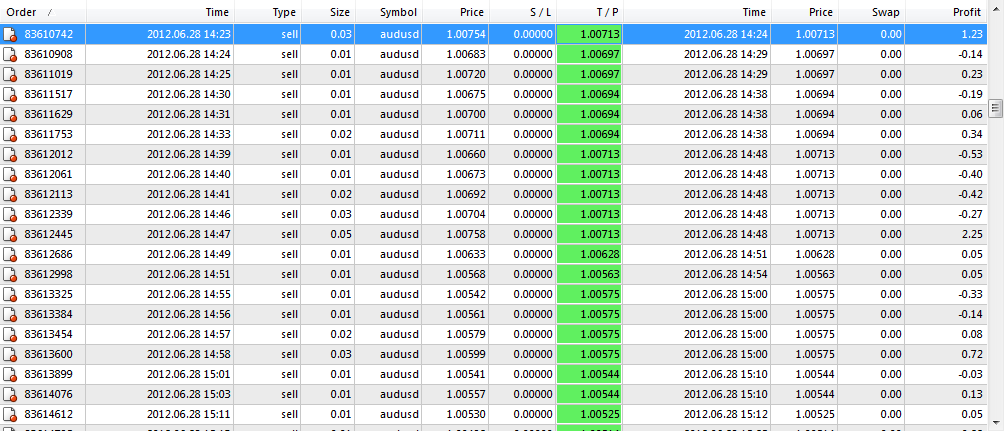Click the order icon for 83612061
The width and height of the screenshot is (1004, 431).
pos(10,175)
